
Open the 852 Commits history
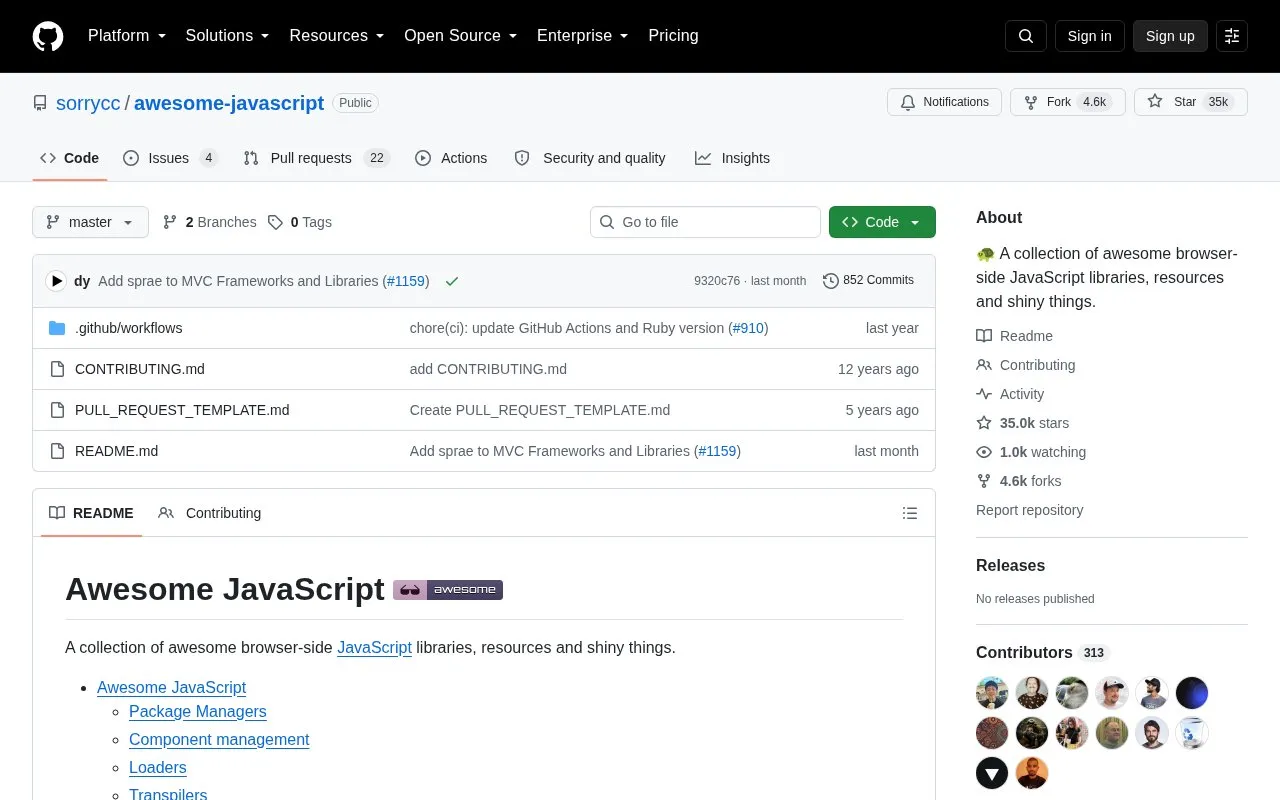(x=868, y=281)
